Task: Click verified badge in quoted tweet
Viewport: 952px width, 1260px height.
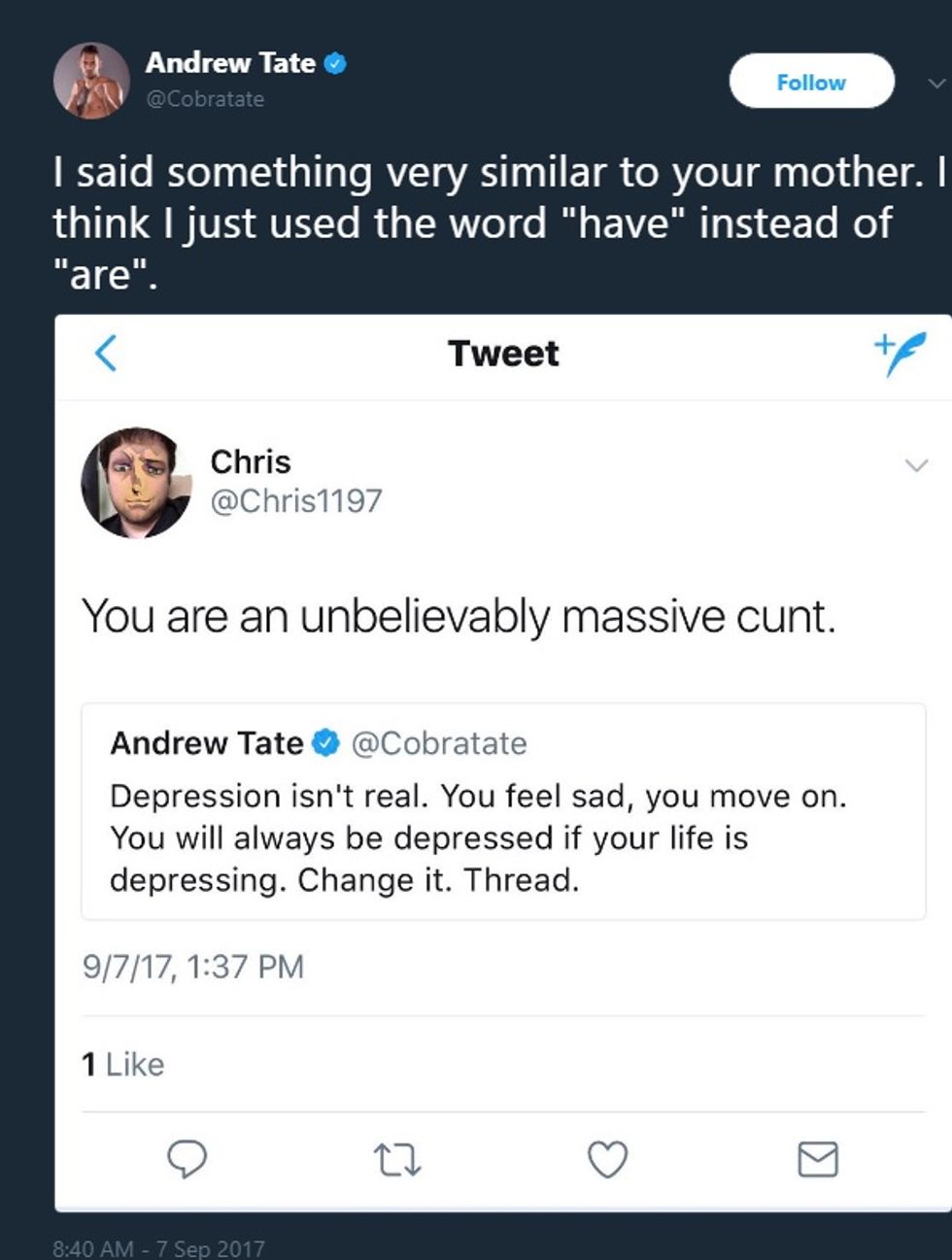Action: coord(325,744)
